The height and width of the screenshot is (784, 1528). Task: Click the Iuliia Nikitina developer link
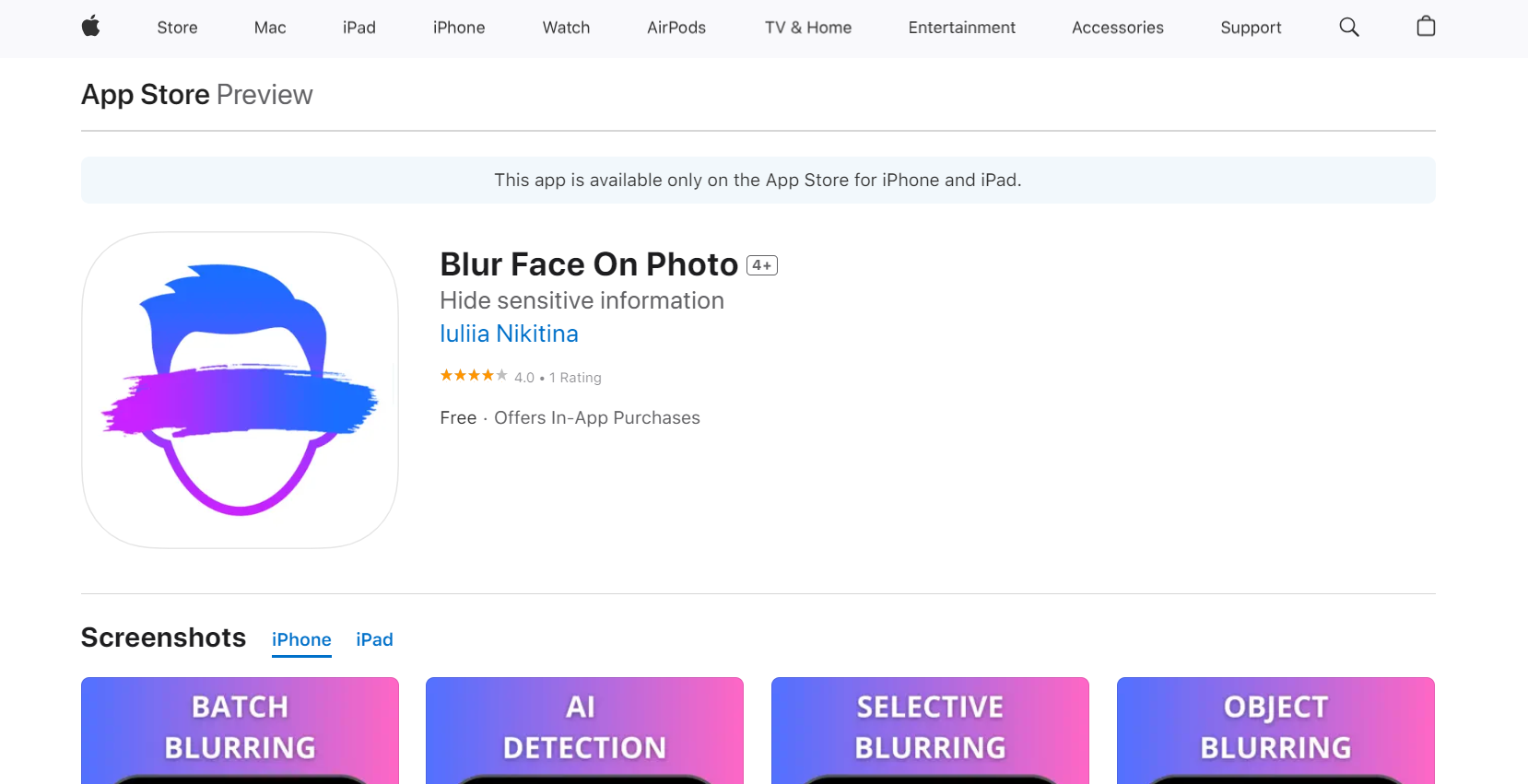pos(509,333)
